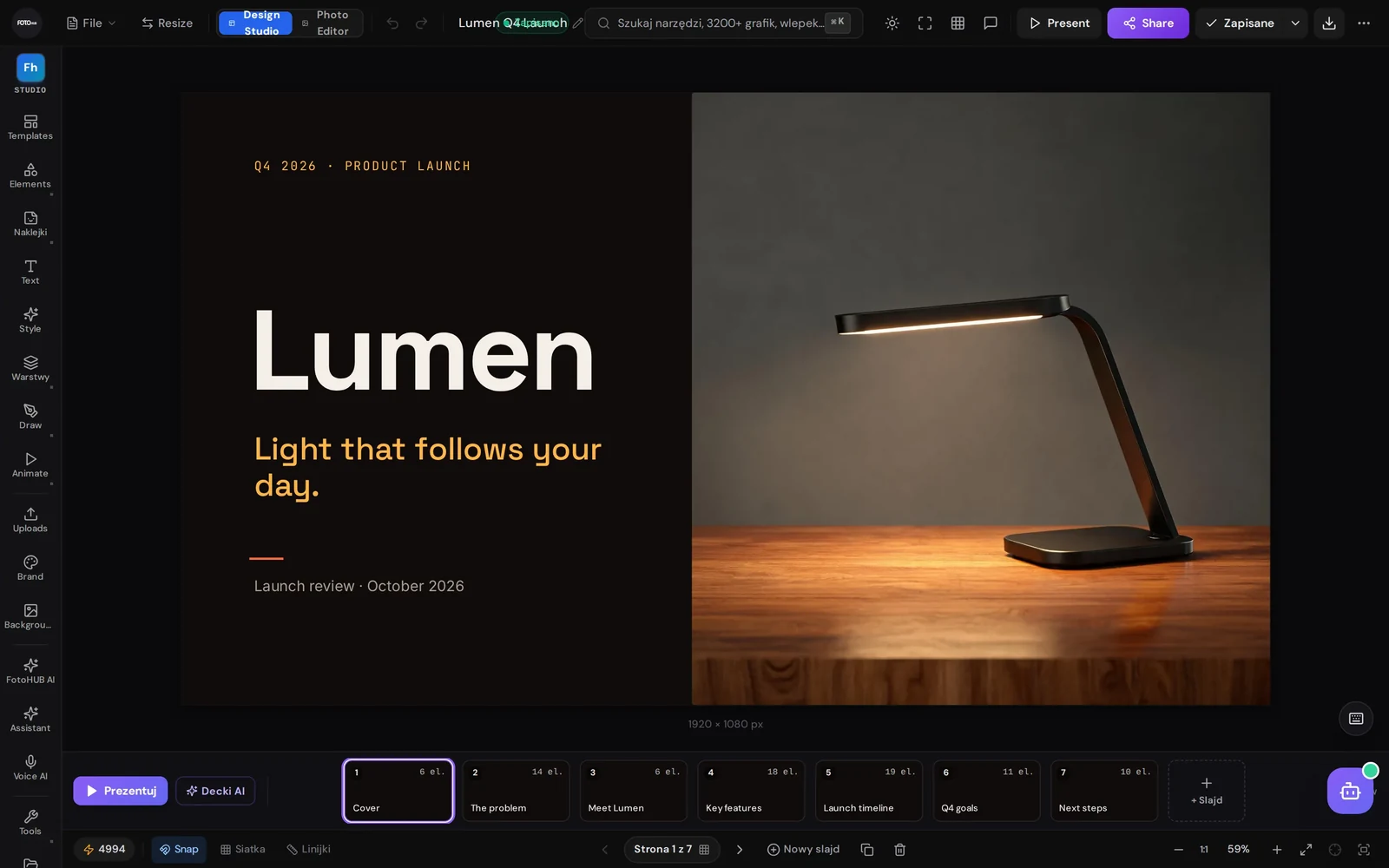Click the download icon
Screen dimensions: 1389x868
coord(1329,23)
